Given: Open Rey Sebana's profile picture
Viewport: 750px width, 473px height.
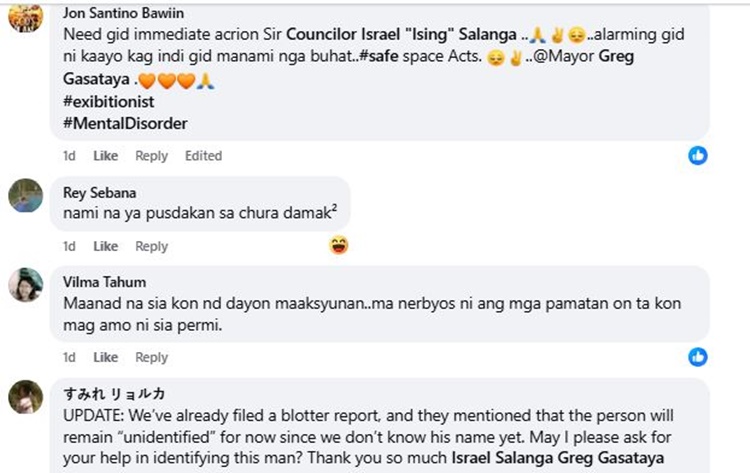Looking at the screenshot, I should 25,195.
